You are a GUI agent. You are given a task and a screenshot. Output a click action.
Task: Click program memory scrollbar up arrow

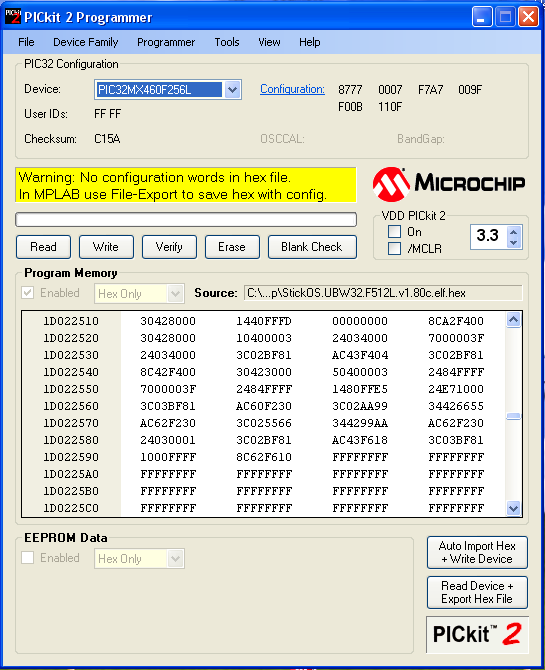(513, 320)
